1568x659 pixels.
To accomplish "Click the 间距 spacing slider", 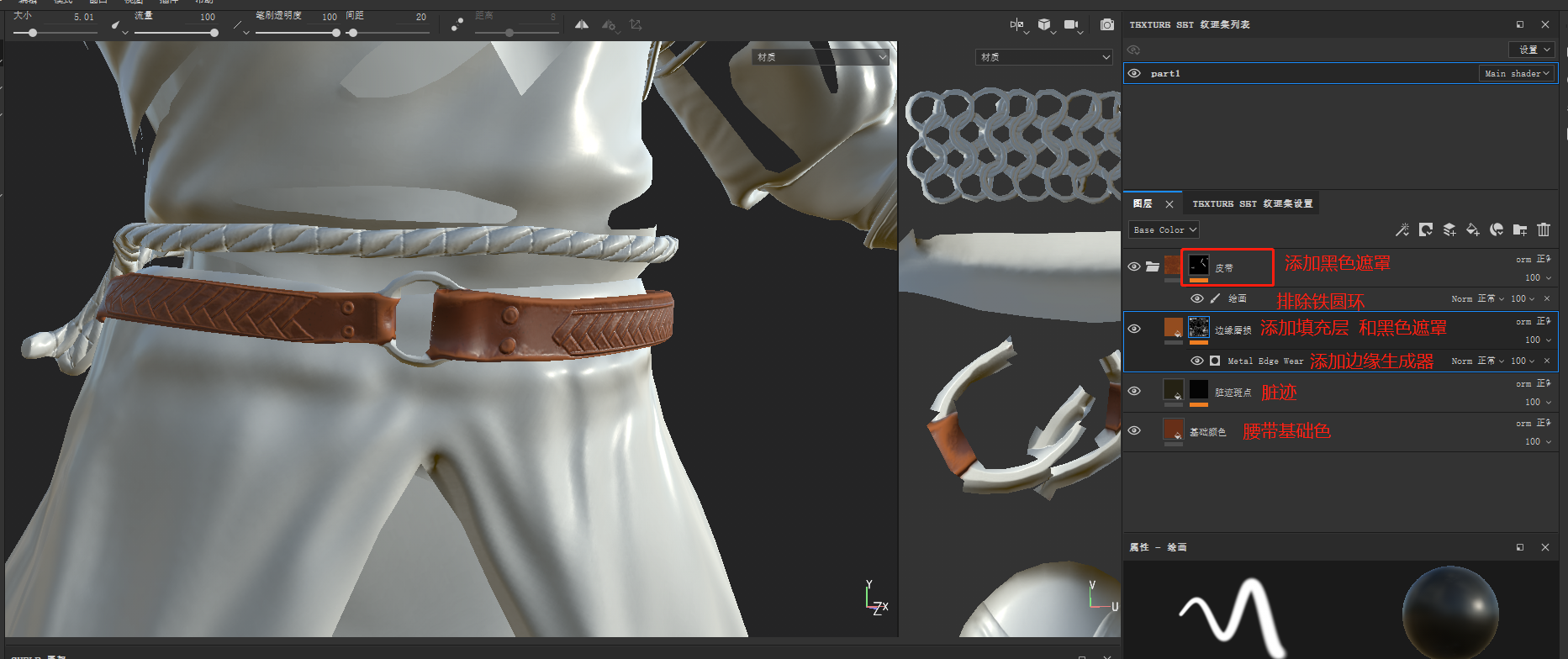I will (x=388, y=33).
